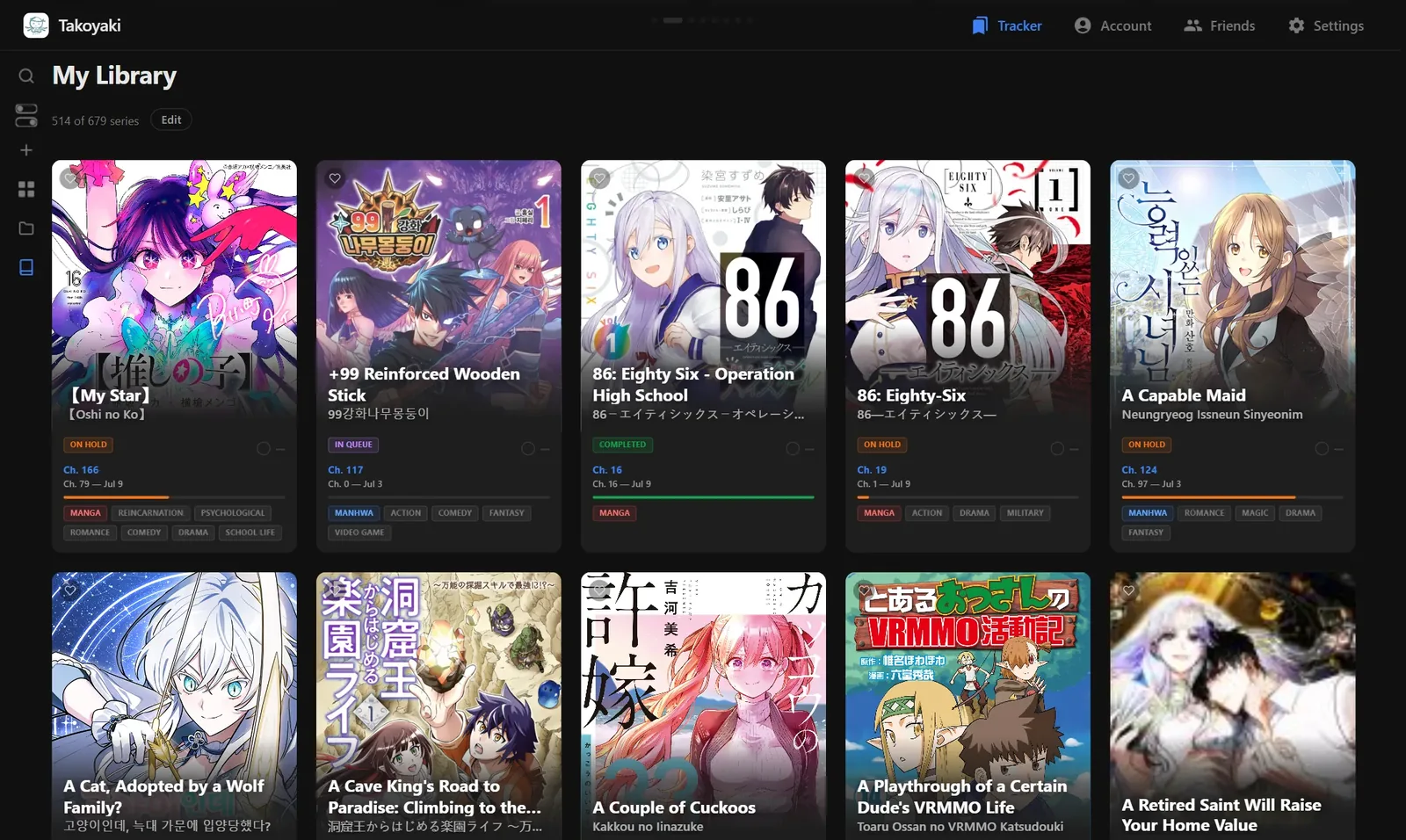Click the Edit button

[171, 120]
